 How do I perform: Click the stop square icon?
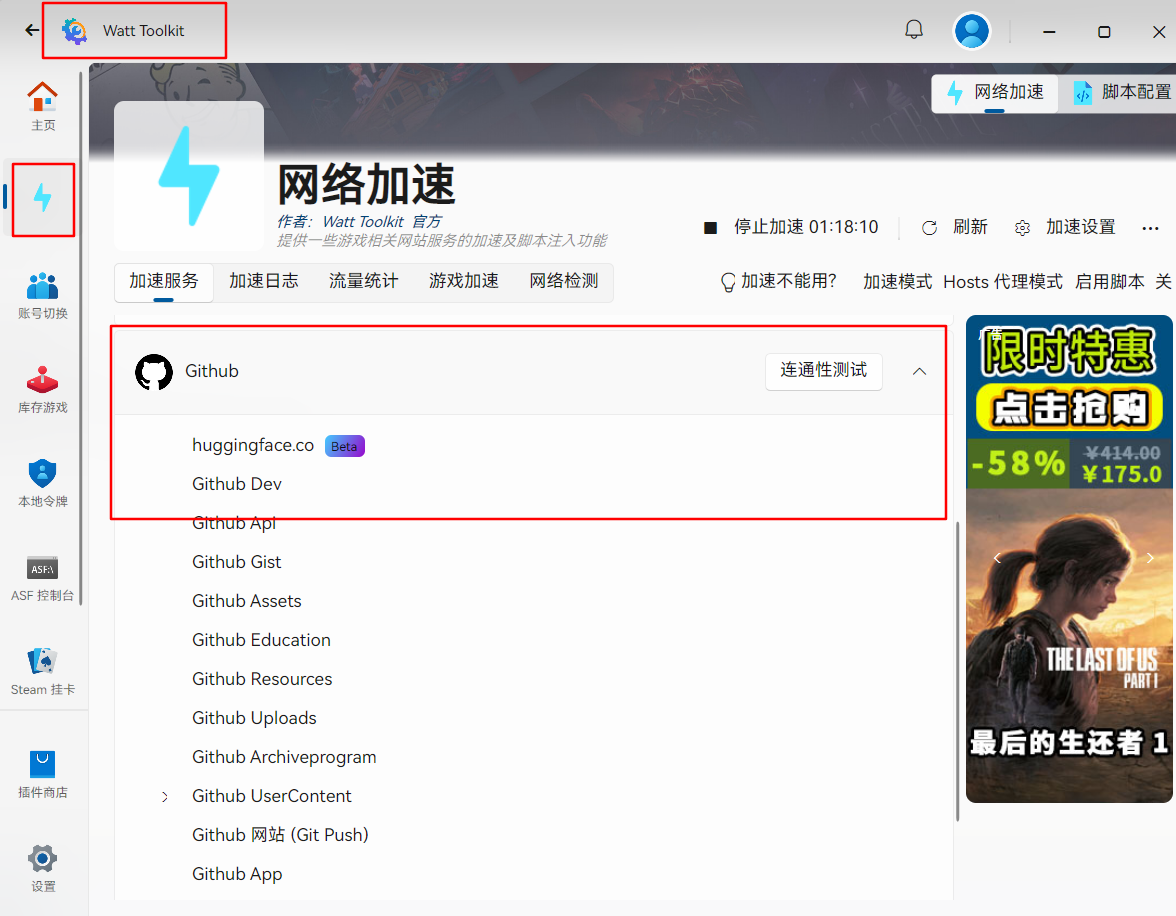(710, 227)
